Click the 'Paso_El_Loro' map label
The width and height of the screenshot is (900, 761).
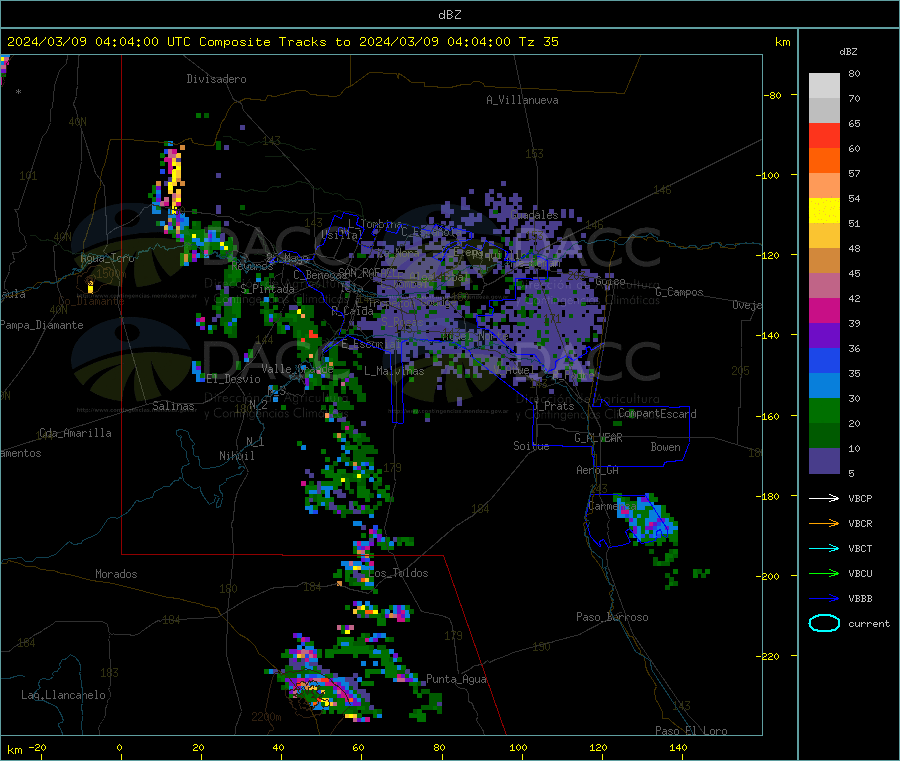pyautogui.click(x=691, y=731)
